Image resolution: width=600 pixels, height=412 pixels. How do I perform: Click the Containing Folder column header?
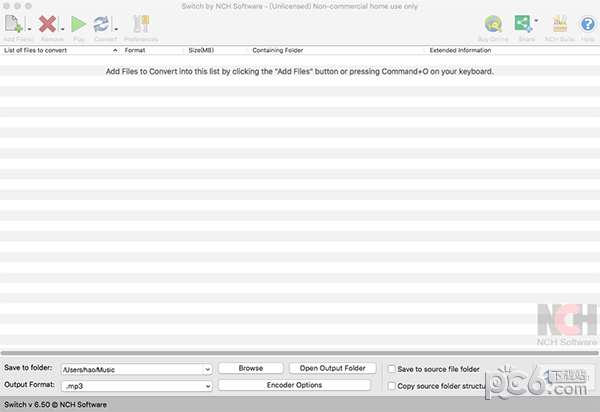[336, 50]
